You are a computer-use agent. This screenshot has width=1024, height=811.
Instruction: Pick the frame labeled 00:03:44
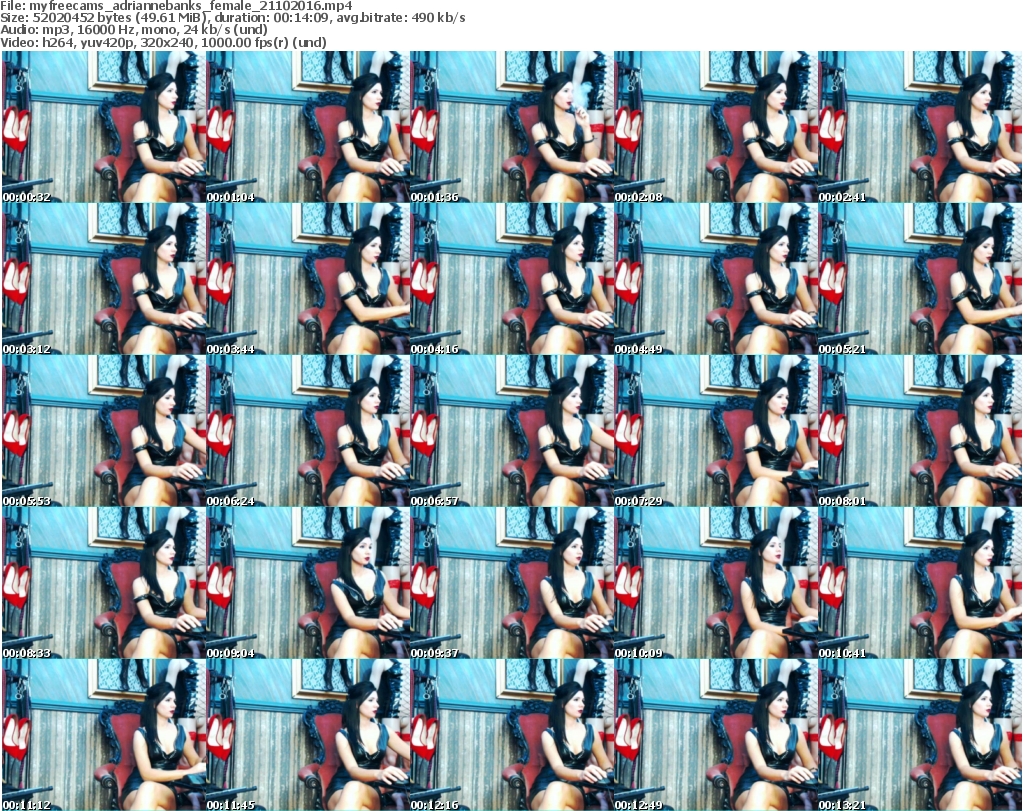[308, 279]
